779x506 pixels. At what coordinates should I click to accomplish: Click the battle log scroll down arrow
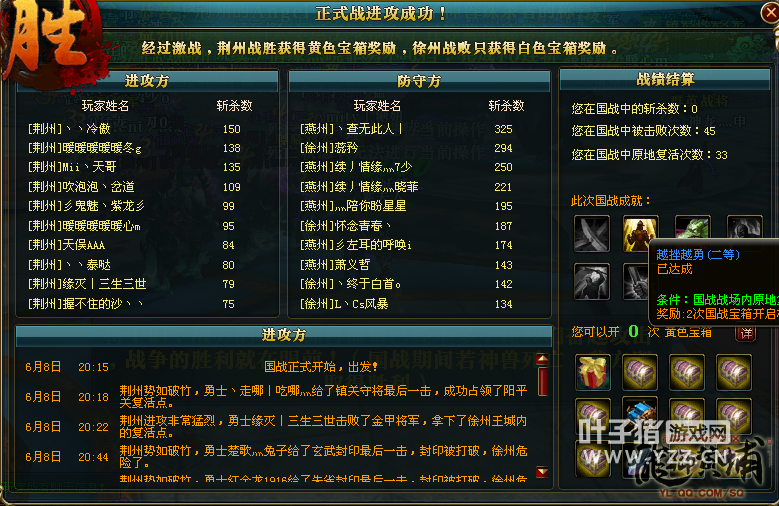point(542,472)
